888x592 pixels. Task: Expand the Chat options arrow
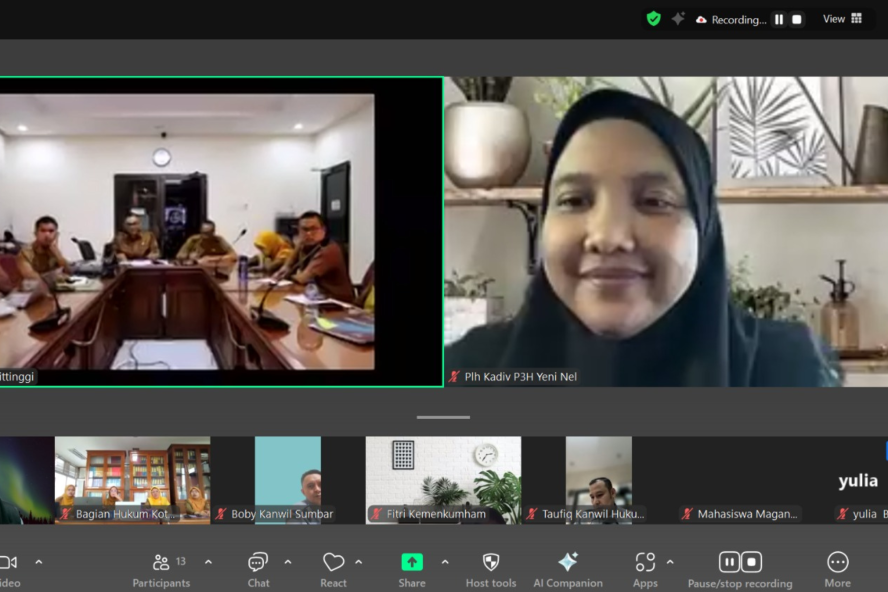click(288, 562)
